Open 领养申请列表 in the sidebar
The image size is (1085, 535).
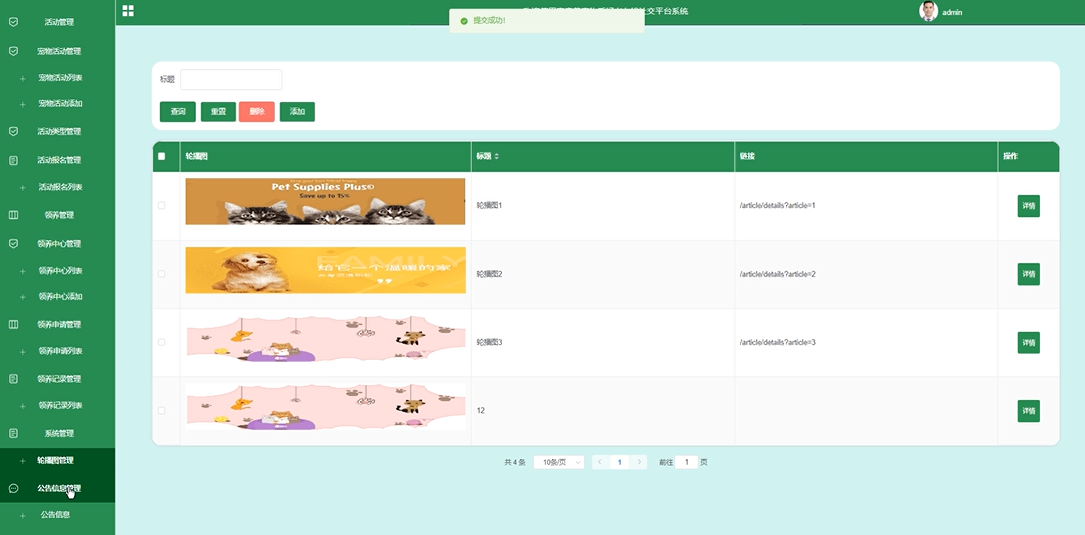(x=60, y=352)
